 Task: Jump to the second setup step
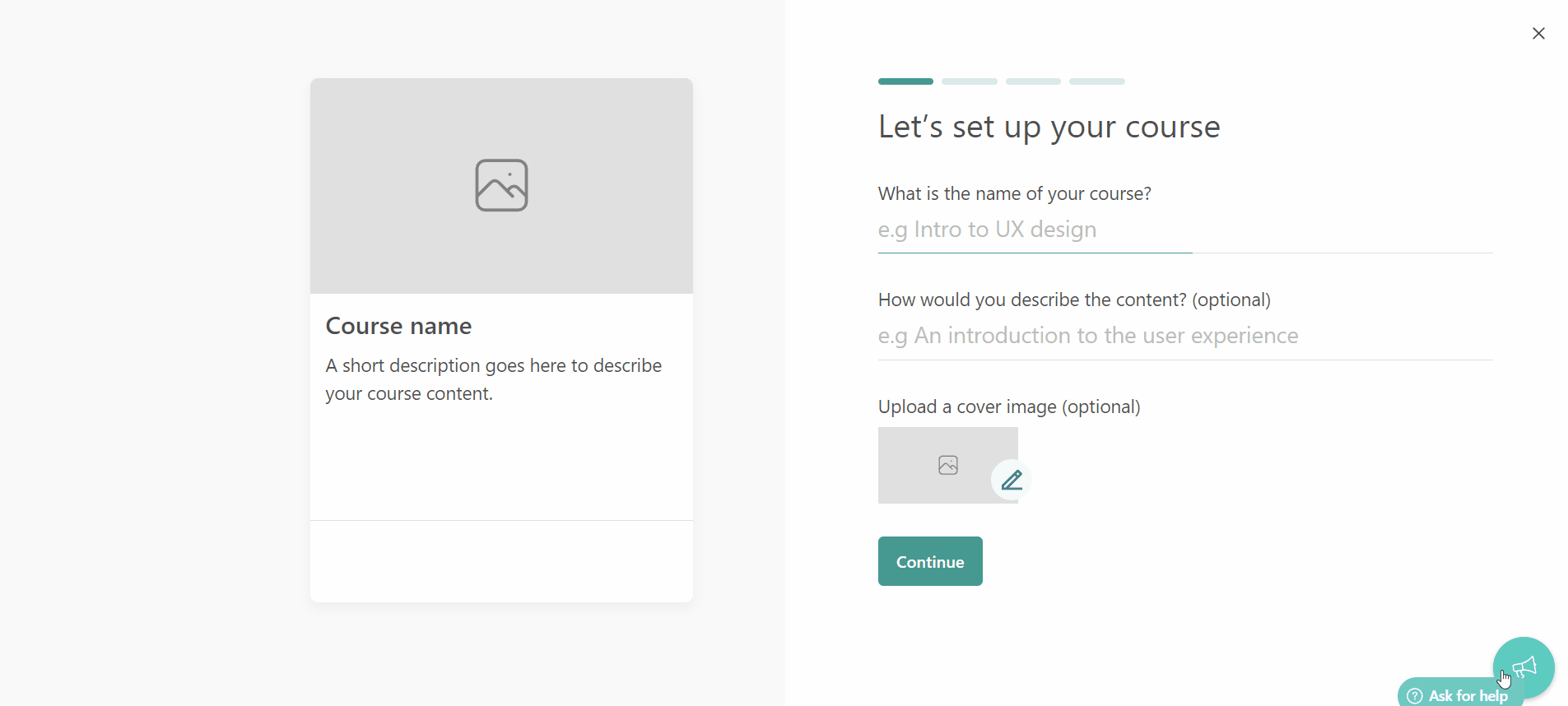pos(969,81)
